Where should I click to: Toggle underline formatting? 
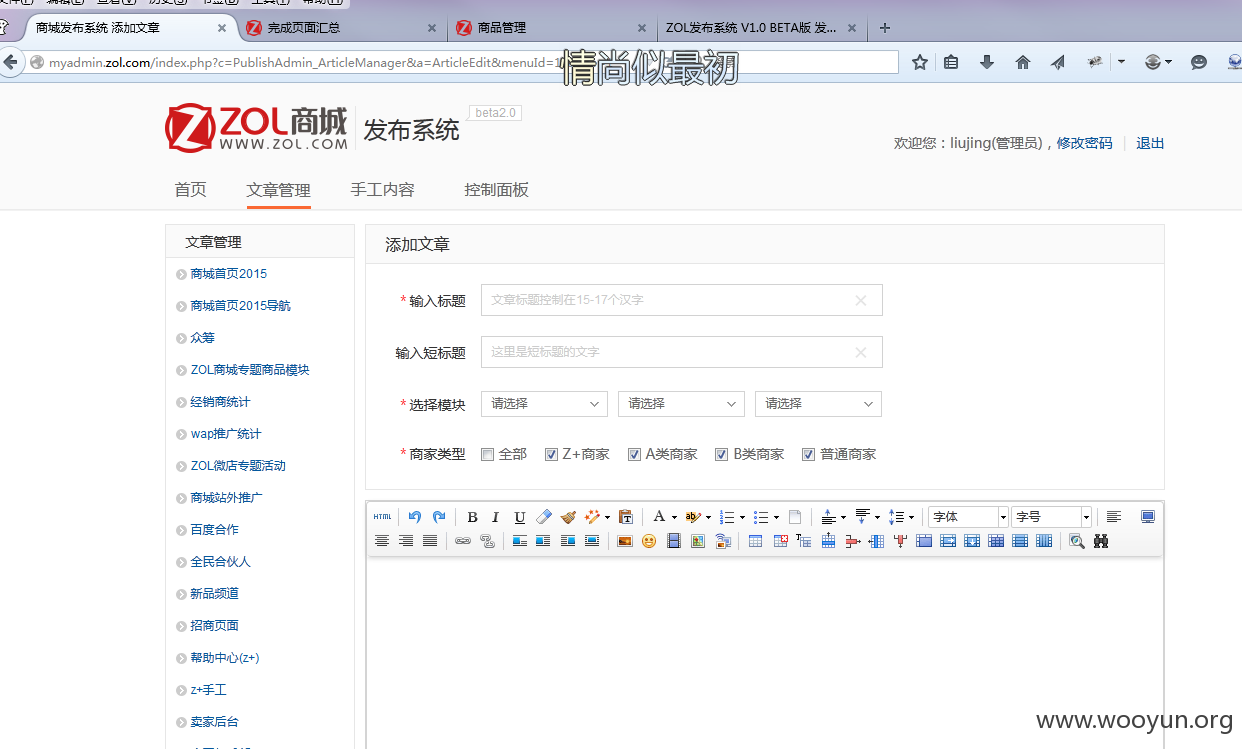[x=519, y=517]
